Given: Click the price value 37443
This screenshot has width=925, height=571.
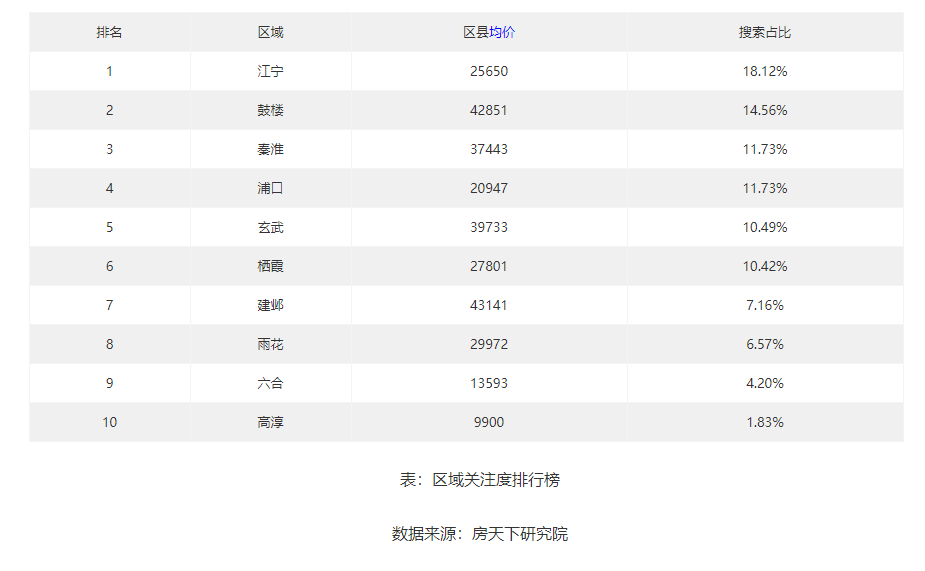Looking at the screenshot, I should [x=489, y=149].
